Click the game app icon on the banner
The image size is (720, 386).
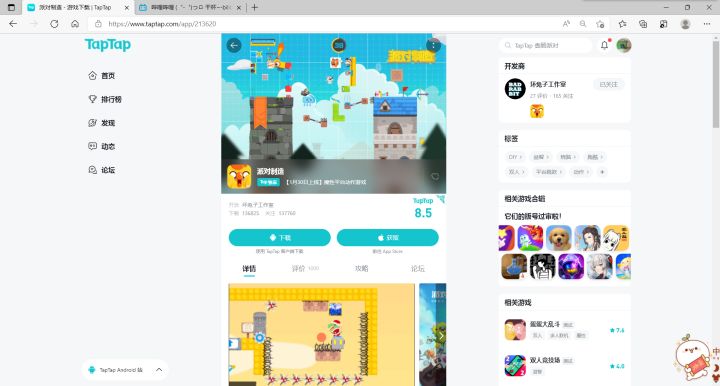pyautogui.click(x=239, y=176)
